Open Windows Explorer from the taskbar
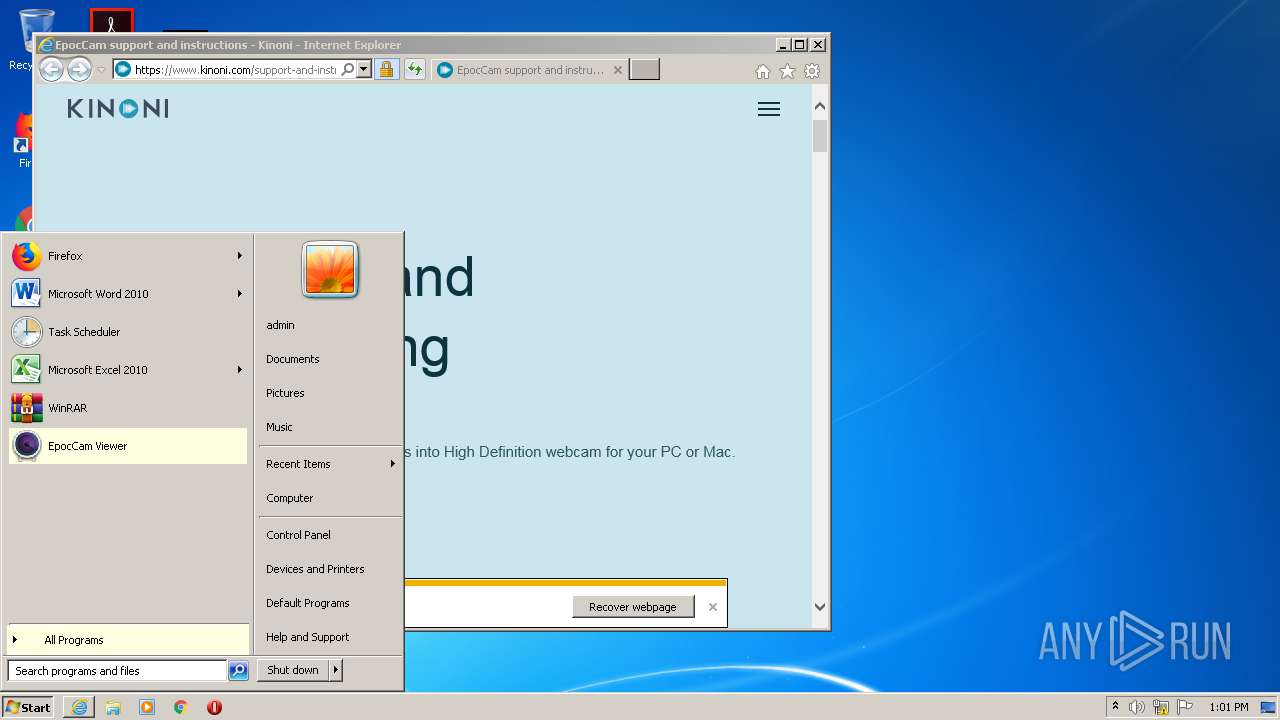The height and width of the screenshot is (720, 1280). click(x=113, y=707)
